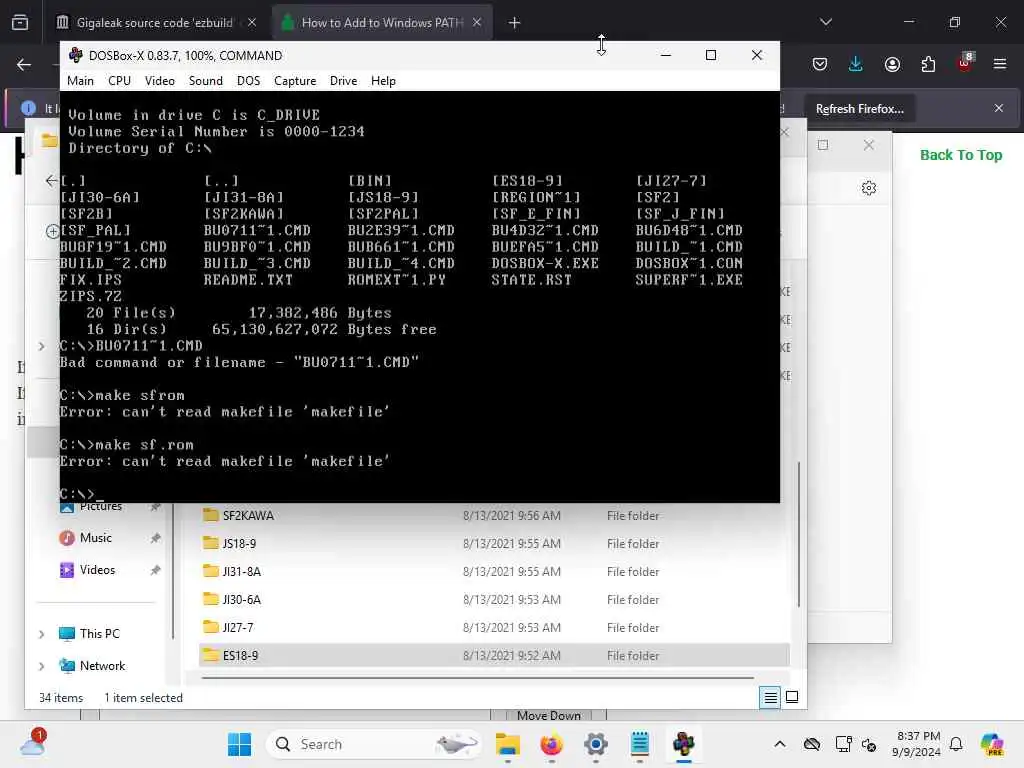Open the Copilot preview icon in the taskbar
Viewport: 1024px width, 768px height.
click(x=992, y=744)
